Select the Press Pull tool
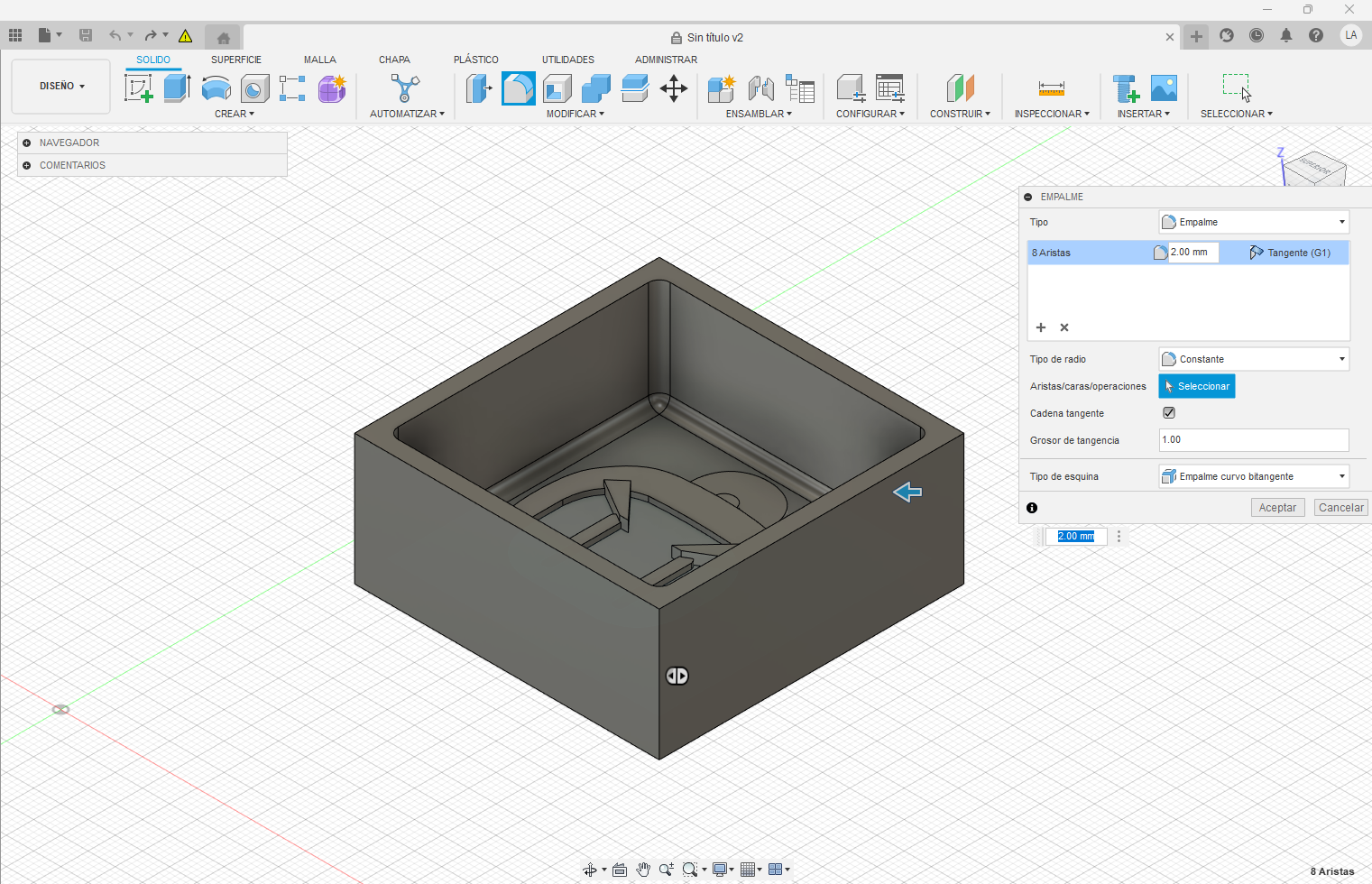This screenshot has height=884, width=1372. (479, 88)
